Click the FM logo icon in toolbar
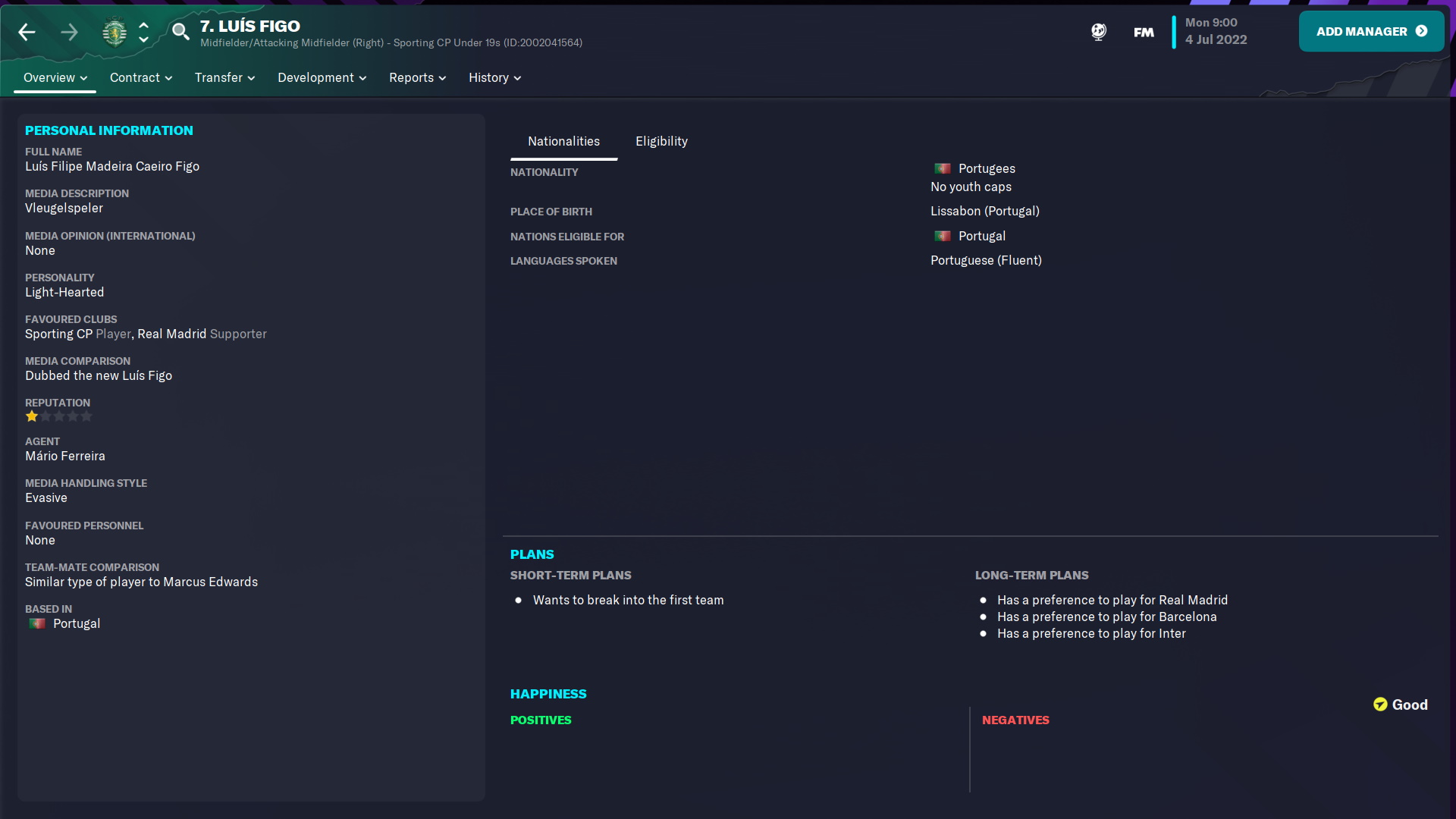The height and width of the screenshot is (819, 1456). (1143, 31)
